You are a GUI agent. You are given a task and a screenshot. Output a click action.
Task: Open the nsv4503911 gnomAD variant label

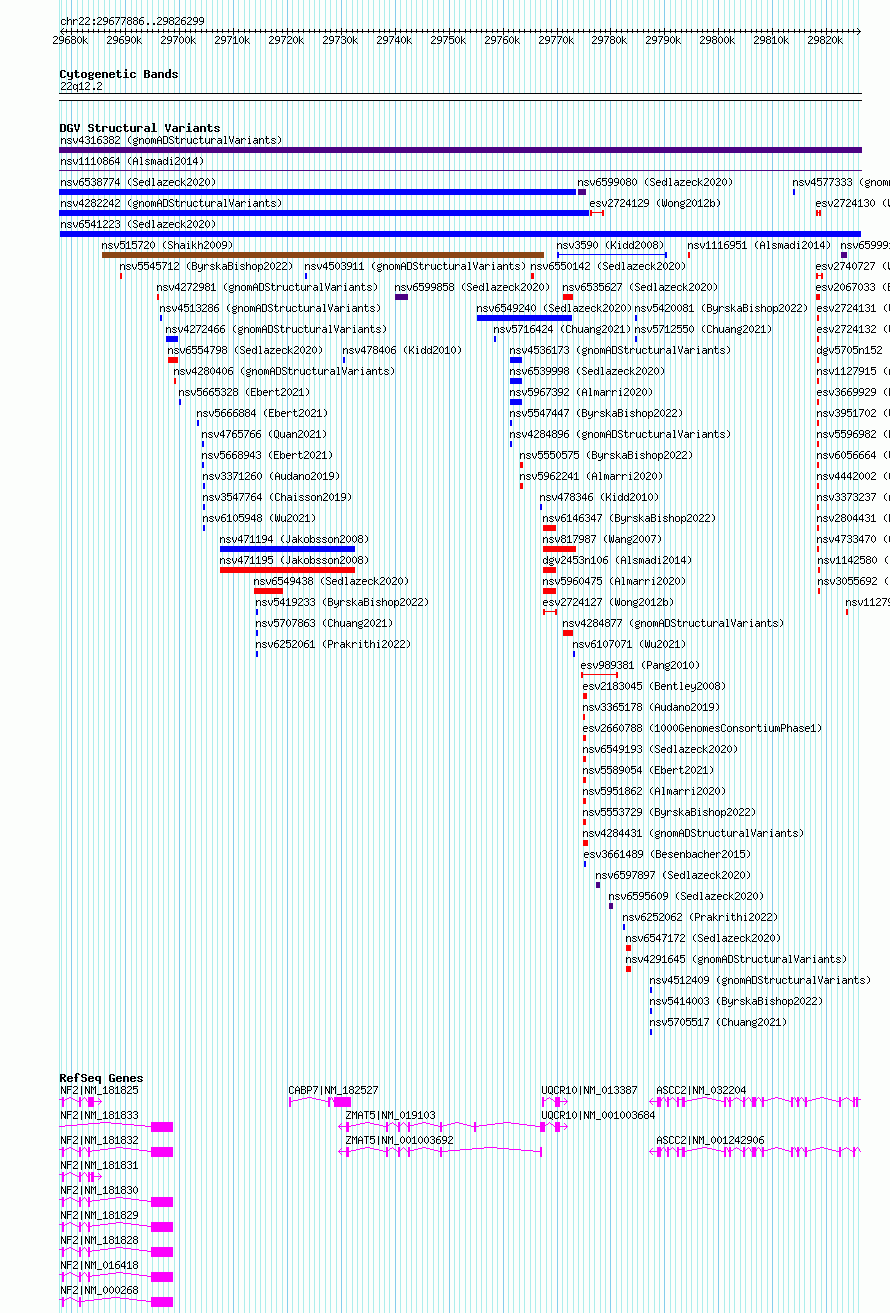(x=415, y=266)
